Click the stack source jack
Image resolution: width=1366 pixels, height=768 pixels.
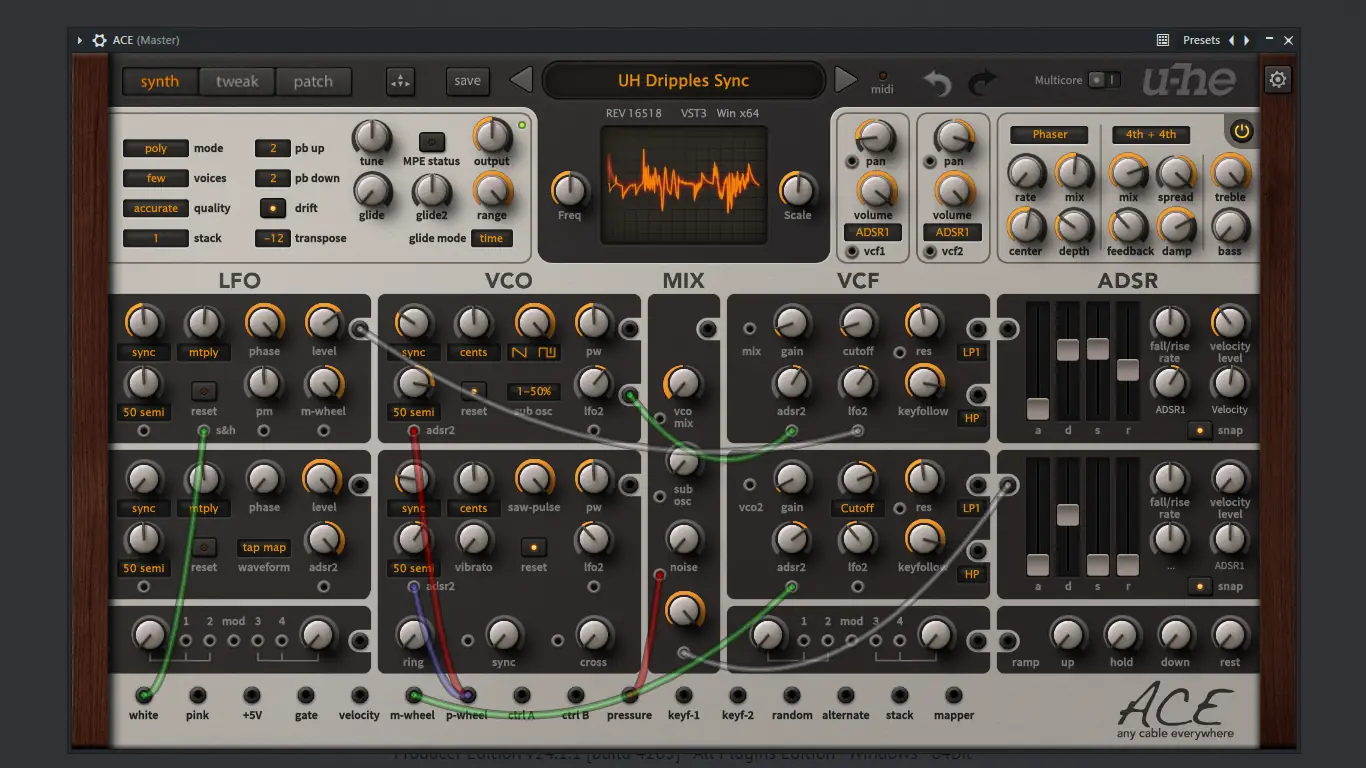click(900, 695)
